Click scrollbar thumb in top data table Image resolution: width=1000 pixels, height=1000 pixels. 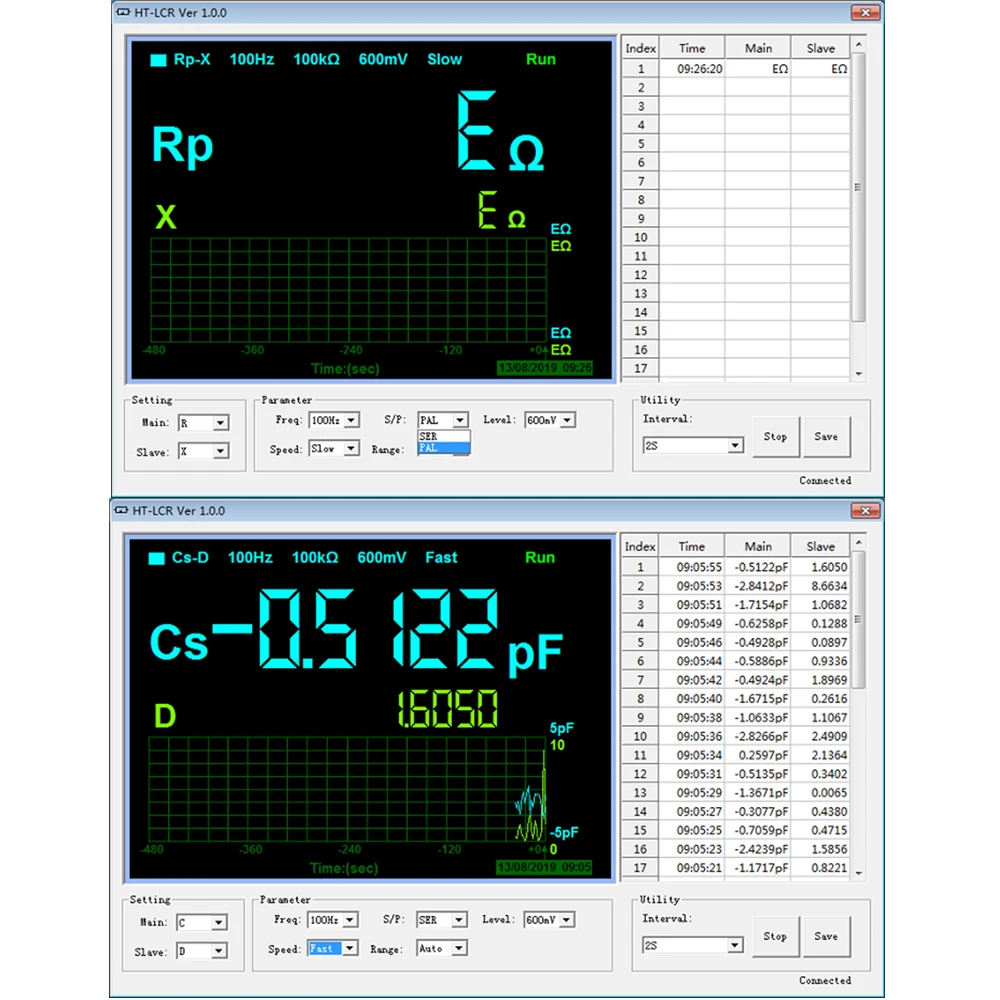click(859, 188)
